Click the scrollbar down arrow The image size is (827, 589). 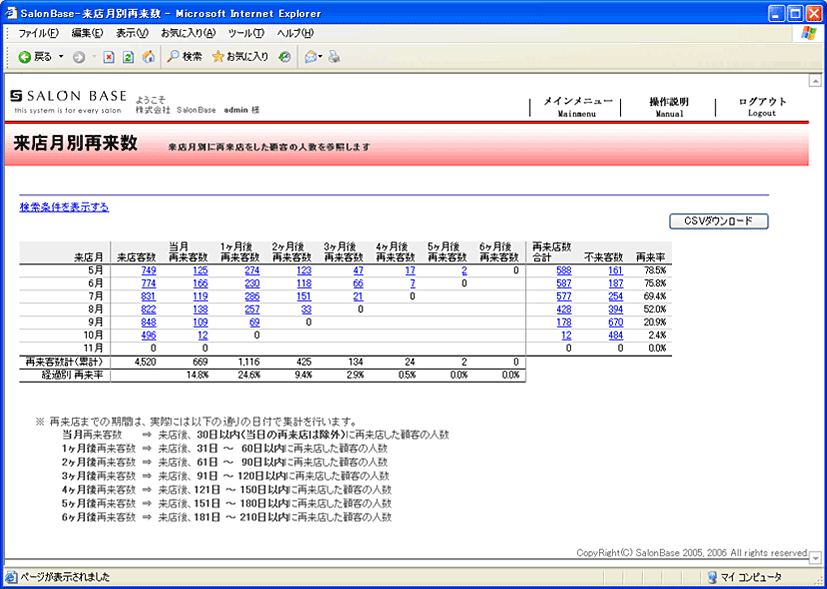[x=815, y=557]
